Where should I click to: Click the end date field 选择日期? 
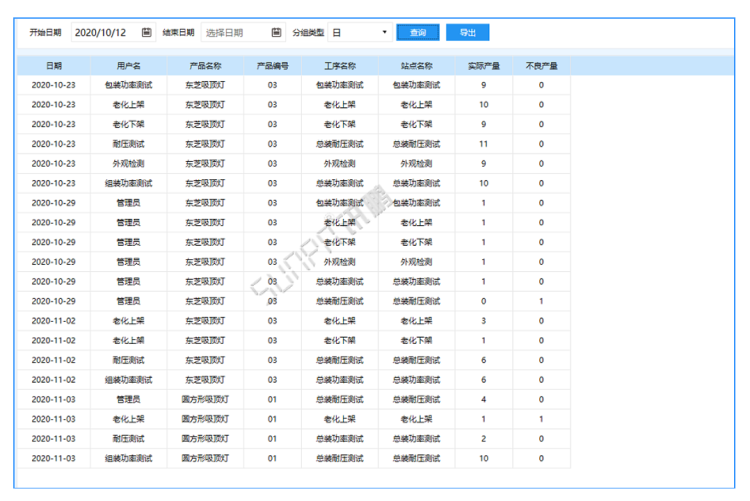(x=234, y=32)
